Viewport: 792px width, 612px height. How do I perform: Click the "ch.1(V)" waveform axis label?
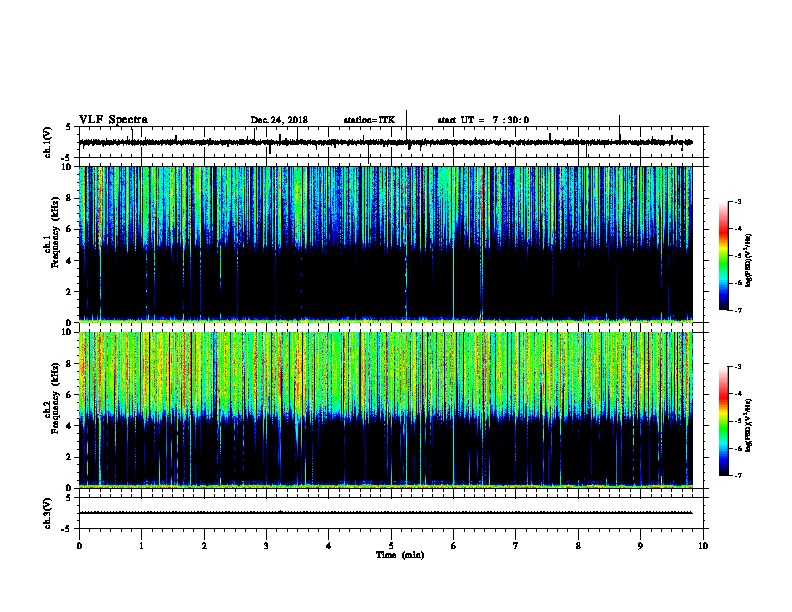click(x=48, y=142)
